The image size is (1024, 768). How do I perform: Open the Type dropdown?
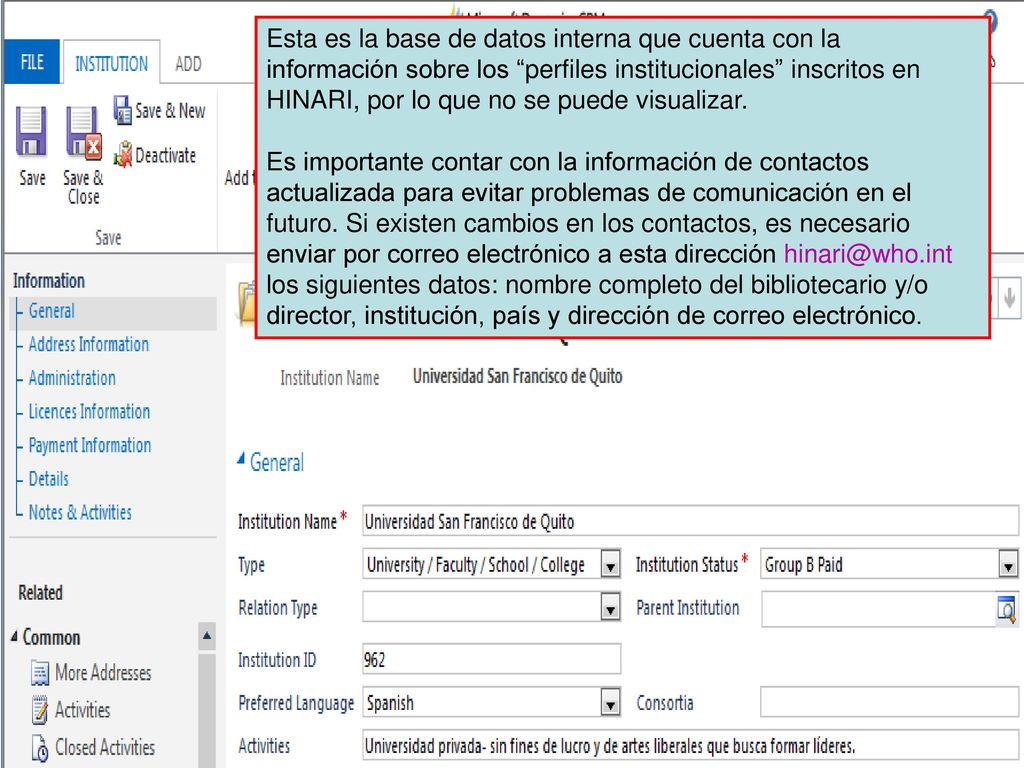[610, 566]
